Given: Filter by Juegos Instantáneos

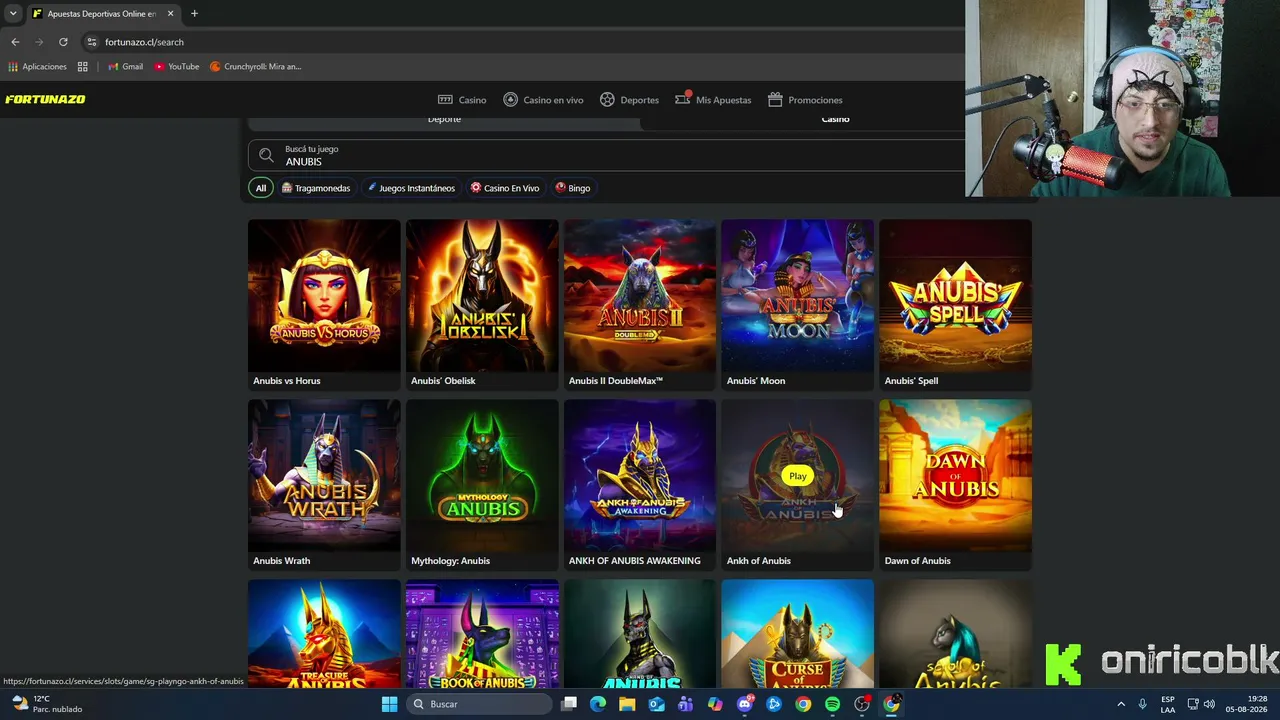Looking at the screenshot, I should 411,188.
